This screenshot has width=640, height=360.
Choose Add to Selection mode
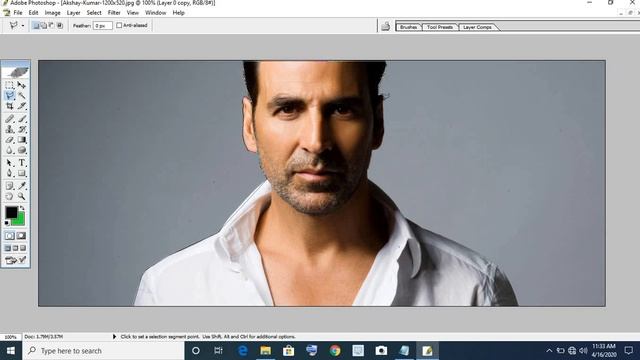(44, 26)
